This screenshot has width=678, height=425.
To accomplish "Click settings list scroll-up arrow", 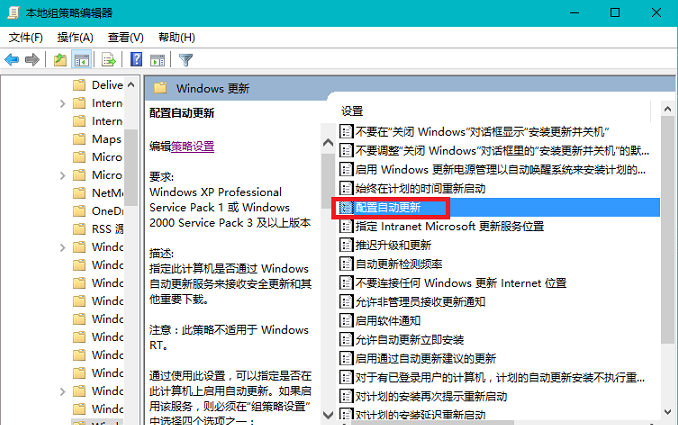I will click(668, 109).
